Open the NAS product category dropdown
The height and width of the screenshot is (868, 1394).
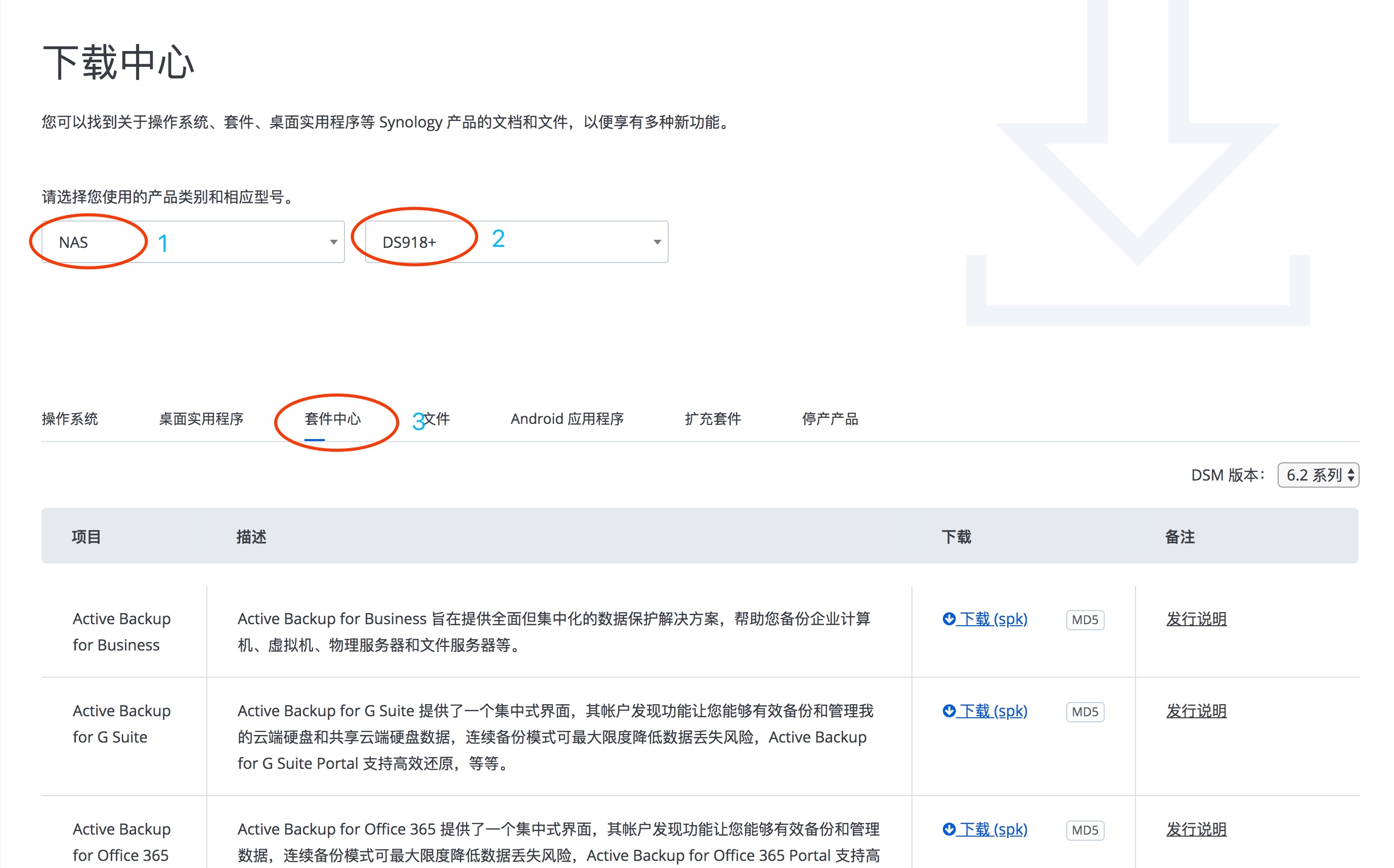[193, 242]
